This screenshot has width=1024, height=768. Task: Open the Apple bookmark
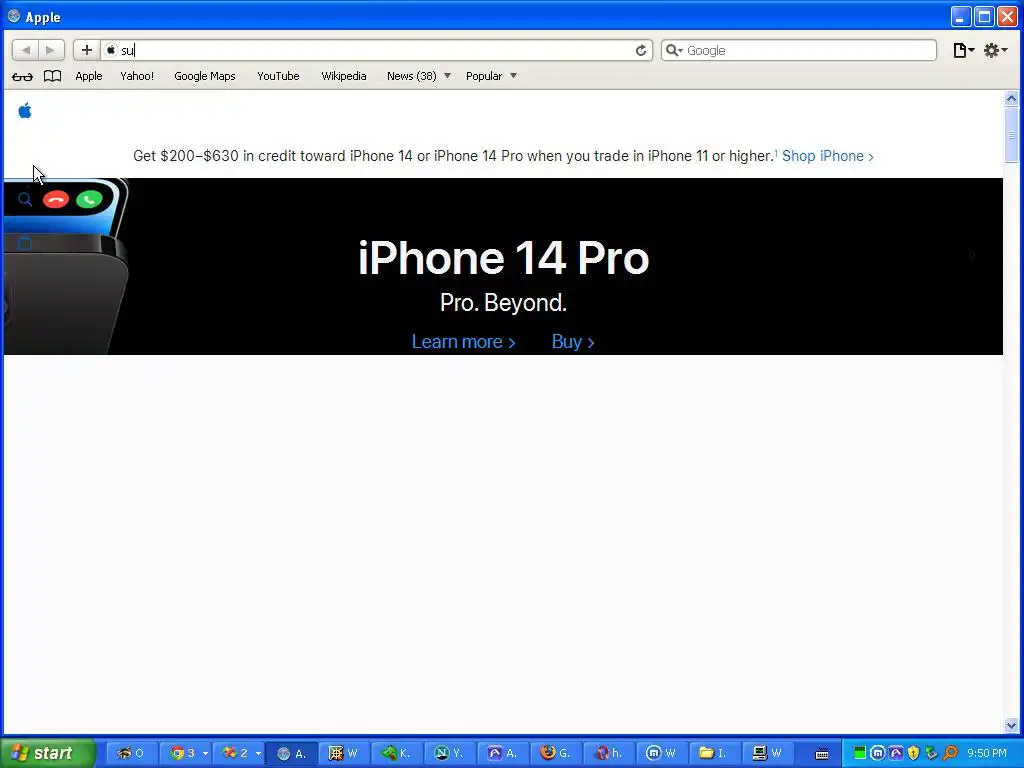[89, 76]
